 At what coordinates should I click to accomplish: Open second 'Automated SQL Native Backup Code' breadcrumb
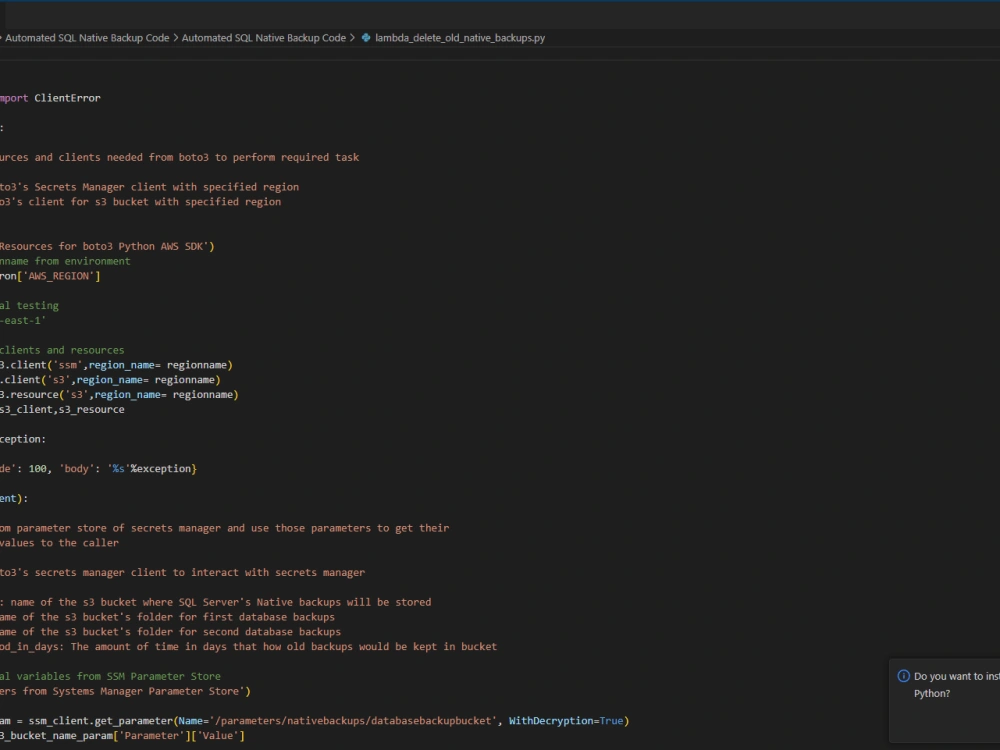point(263,38)
